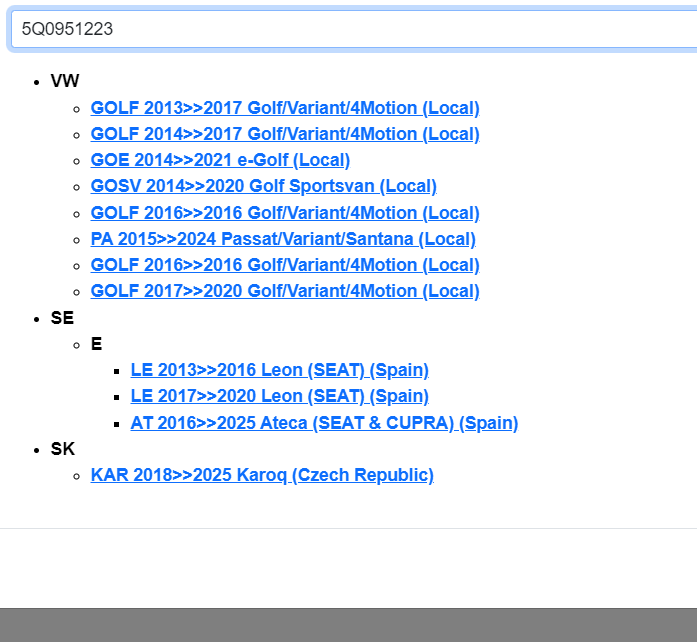This screenshot has height=642, width=697.
Task: Click the gray footer bar
Action: point(348,624)
